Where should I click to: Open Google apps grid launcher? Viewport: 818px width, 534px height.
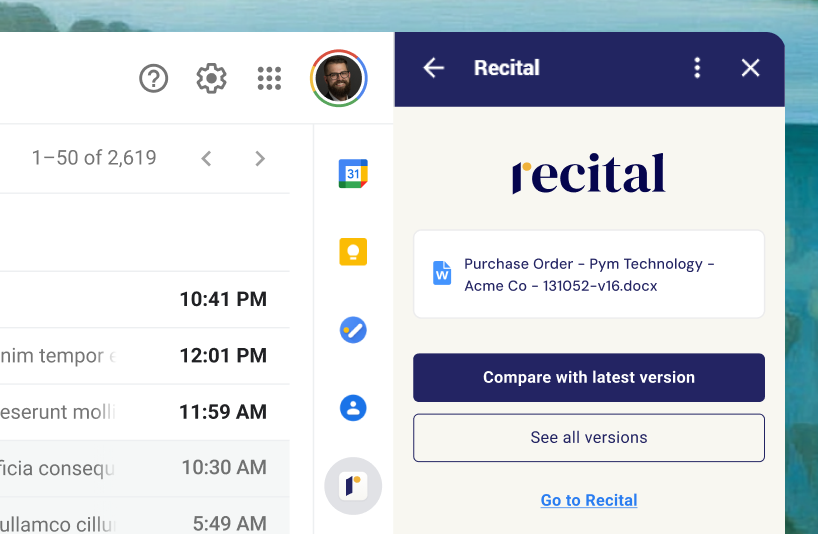269,79
